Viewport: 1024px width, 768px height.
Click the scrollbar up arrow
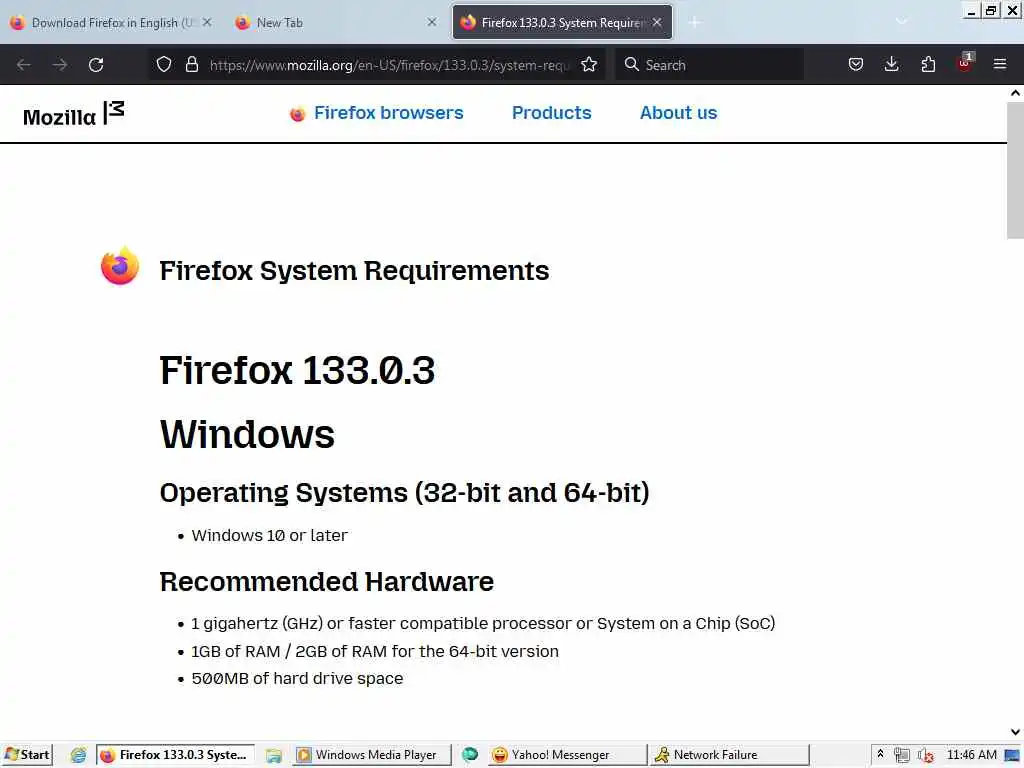[x=1015, y=93]
